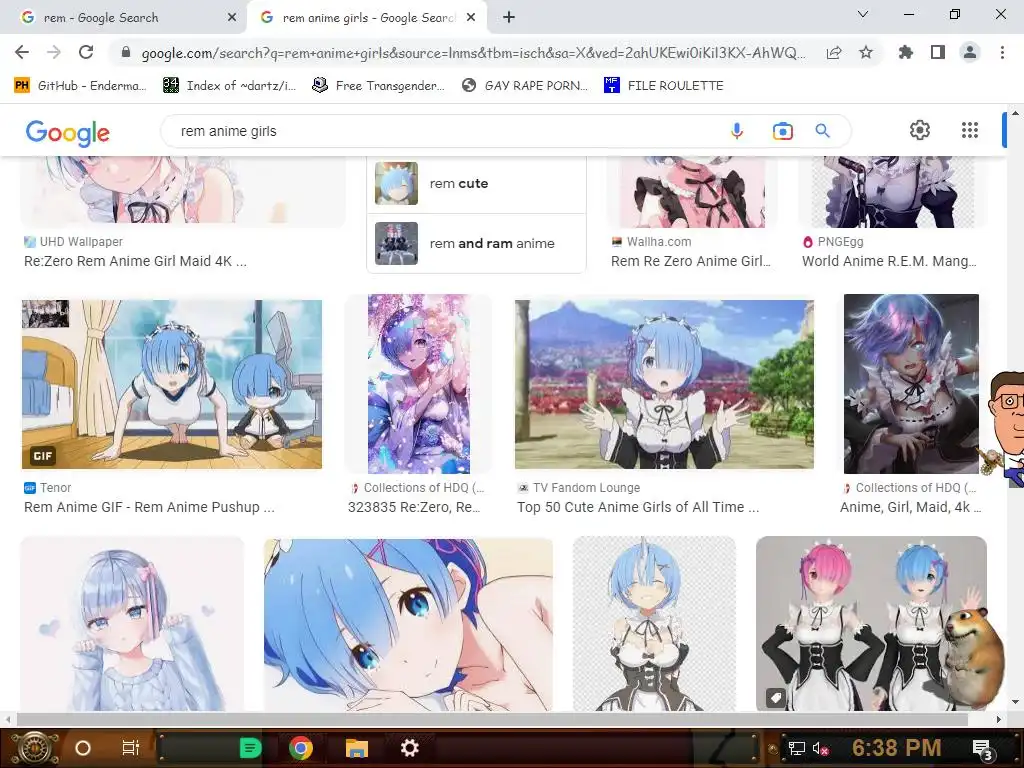This screenshot has height=768, width=1024.
Task: View site info via the lock icon
Action: click(126, 53)
